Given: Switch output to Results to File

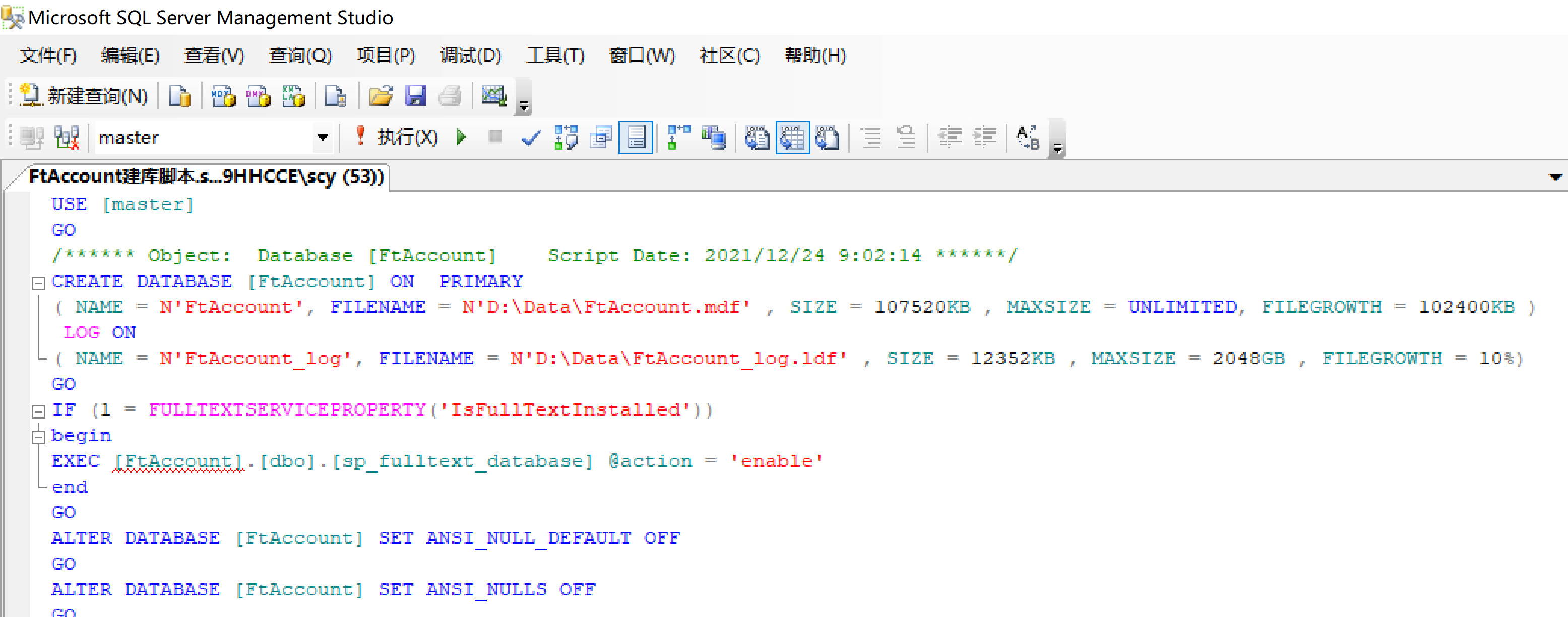Looking at the screenshot, I should pos(827,138).
